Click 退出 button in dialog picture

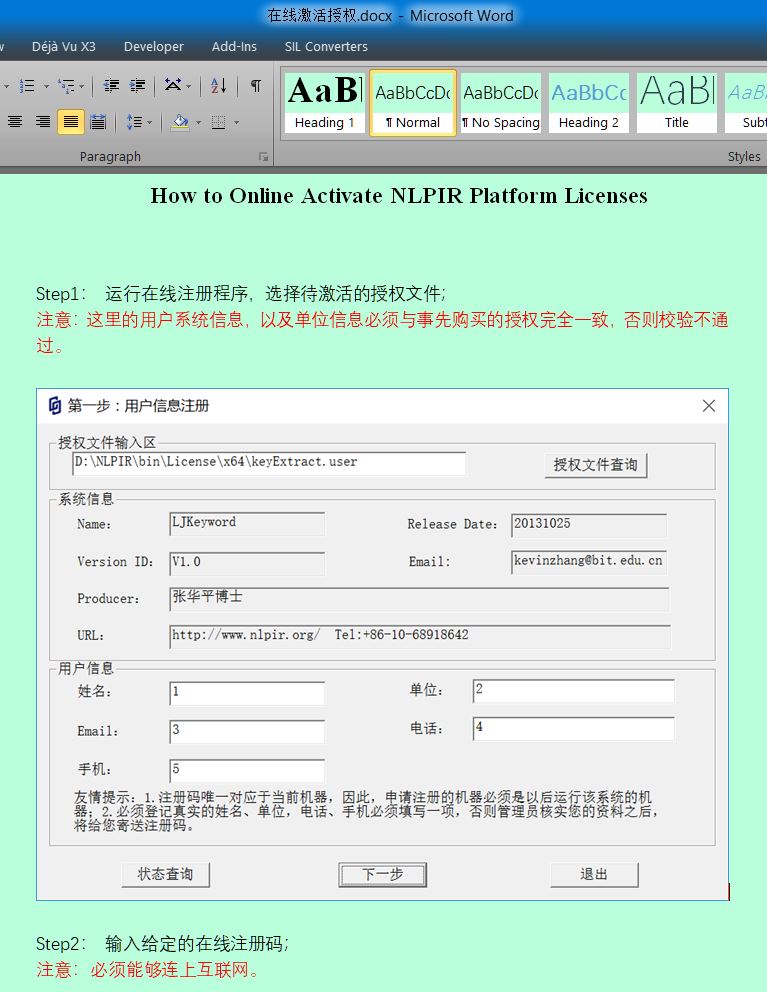pos(594,874)
